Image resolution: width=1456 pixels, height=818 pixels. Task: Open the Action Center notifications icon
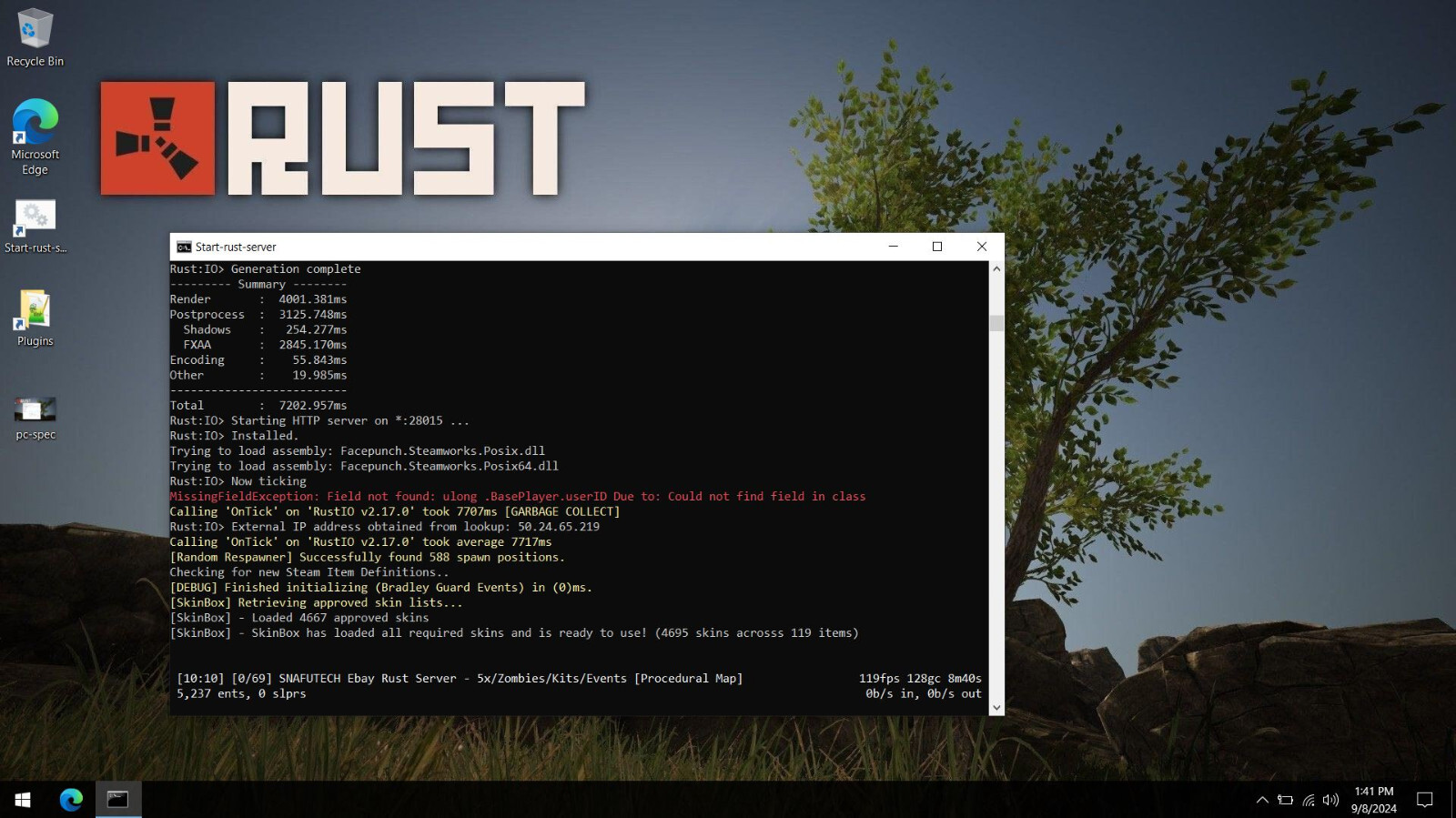[1425, 800]
